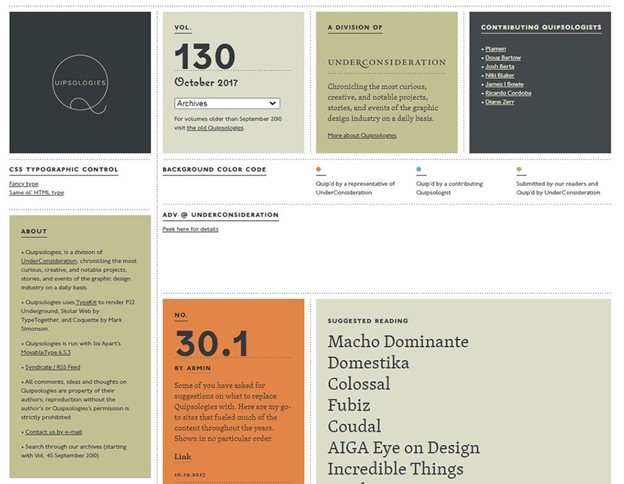This screenshot has width=624, height=484.
Task: Click 'A Division Of' heading
Action: coord(355,27)
